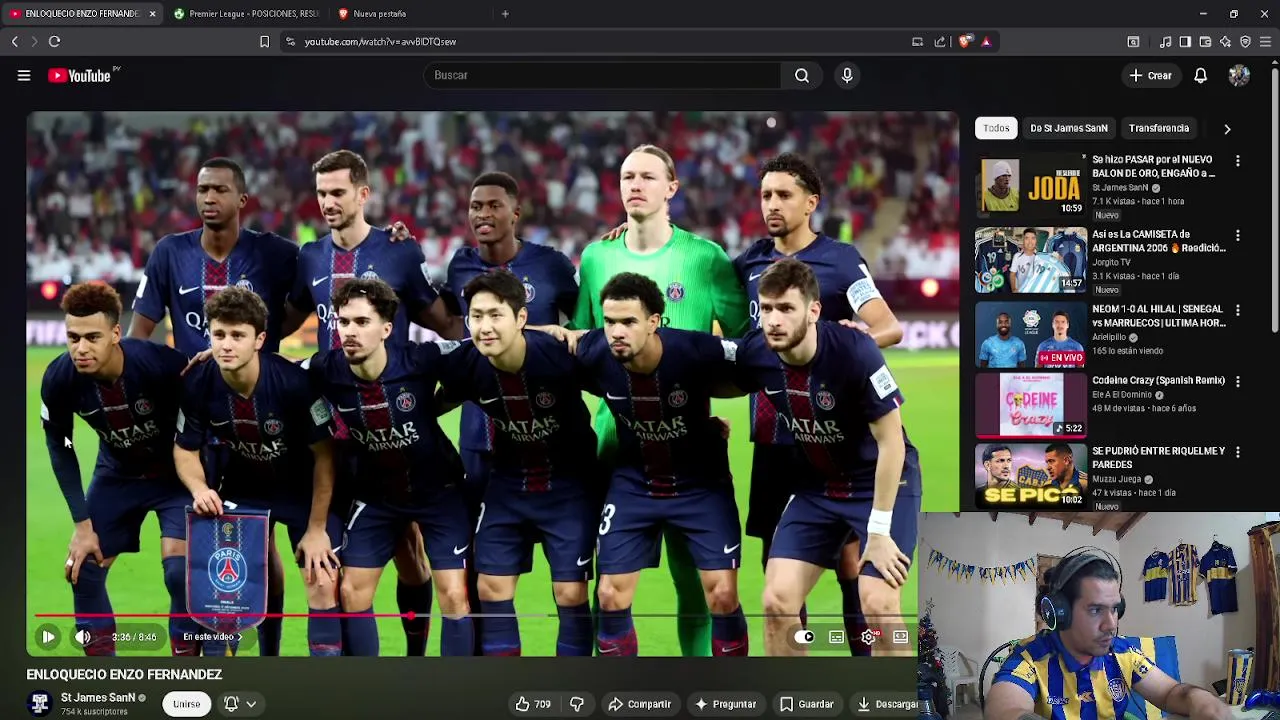Open the account avatar menu
The height and width of the screenshot is (720, 1280).
click(x=1239, y=75)
